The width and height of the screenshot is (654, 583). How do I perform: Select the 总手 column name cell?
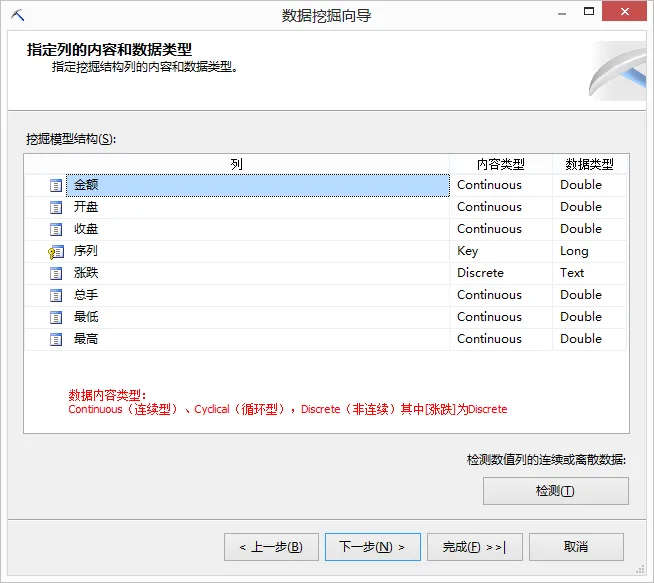pyautogui.click(x=258, y=296)
